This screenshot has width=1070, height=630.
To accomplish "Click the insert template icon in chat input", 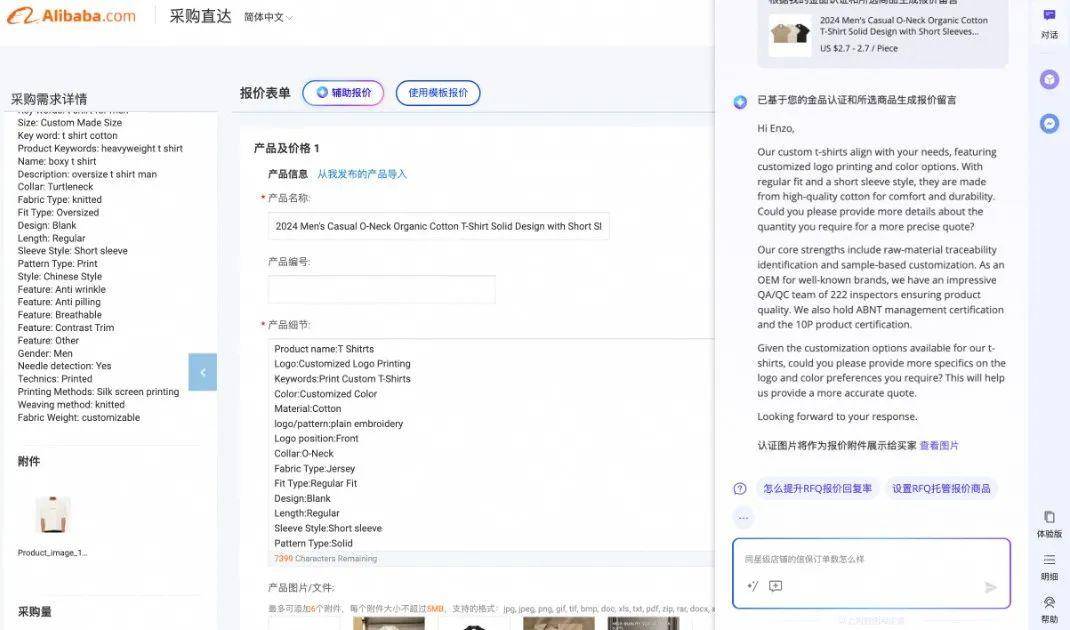I will [774, 586].
